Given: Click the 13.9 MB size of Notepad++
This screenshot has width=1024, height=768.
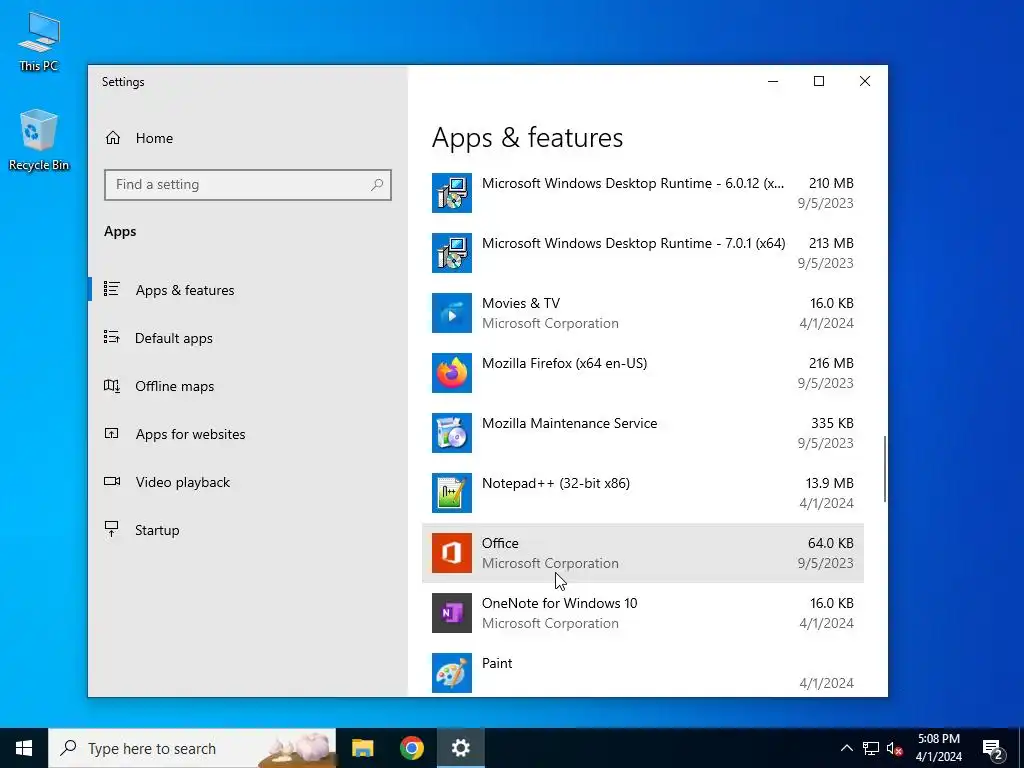Looking at the screenshot, I should coord(829,483).
